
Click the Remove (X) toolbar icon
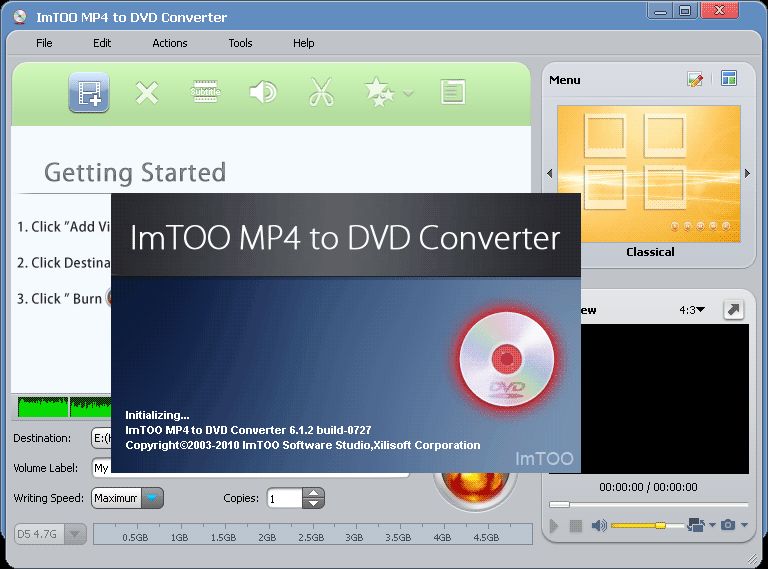tap(147, 93)
